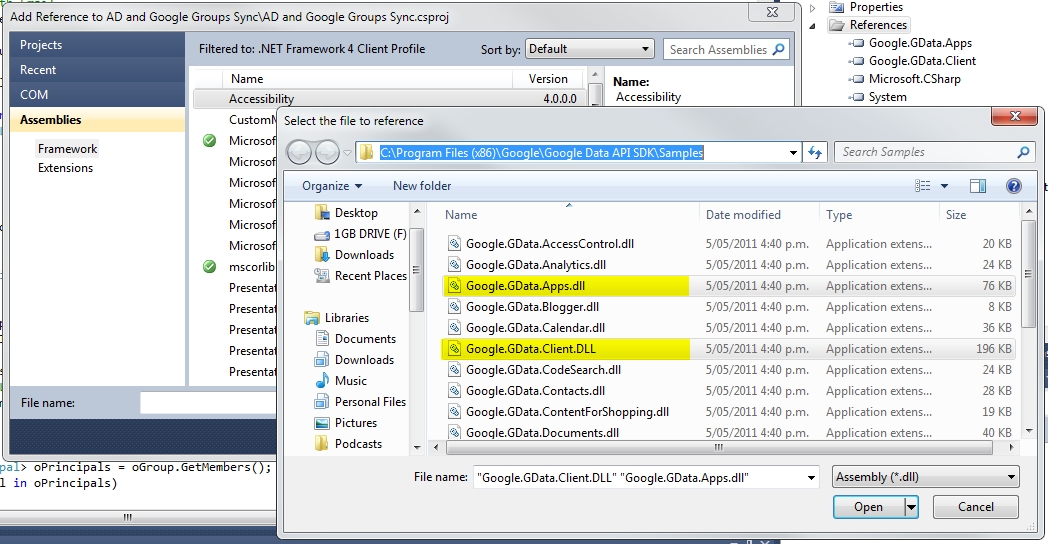Click the horizontal scrollbar of file list

[719, 447]
